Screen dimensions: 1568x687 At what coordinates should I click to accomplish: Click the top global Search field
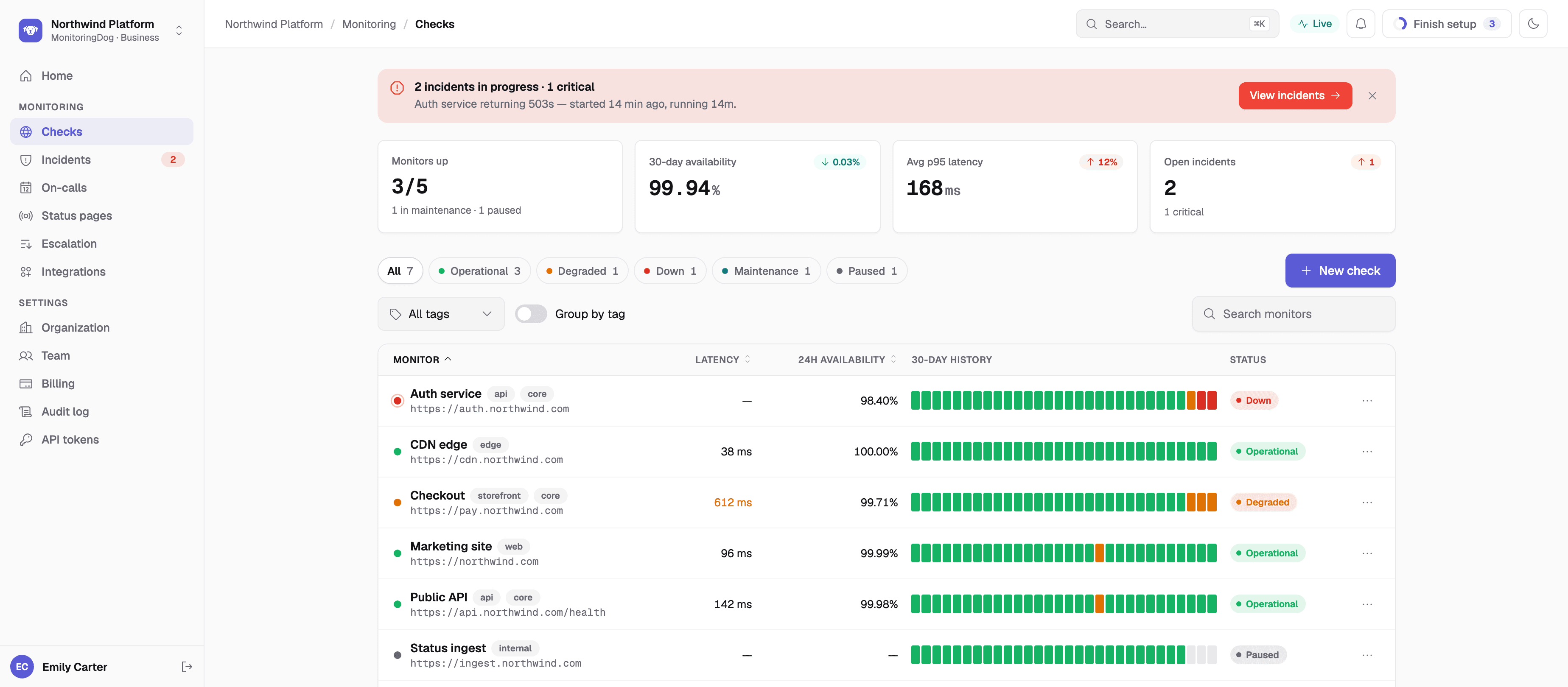(1177, 24)
